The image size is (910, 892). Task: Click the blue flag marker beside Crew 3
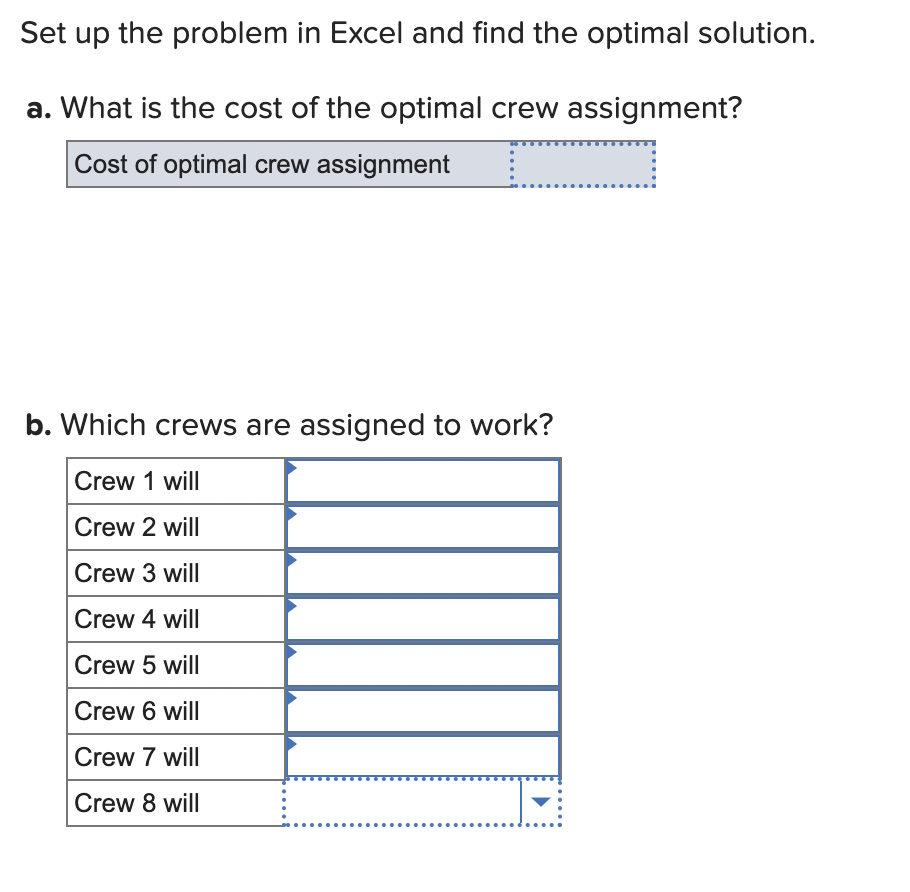coord(290,558)
